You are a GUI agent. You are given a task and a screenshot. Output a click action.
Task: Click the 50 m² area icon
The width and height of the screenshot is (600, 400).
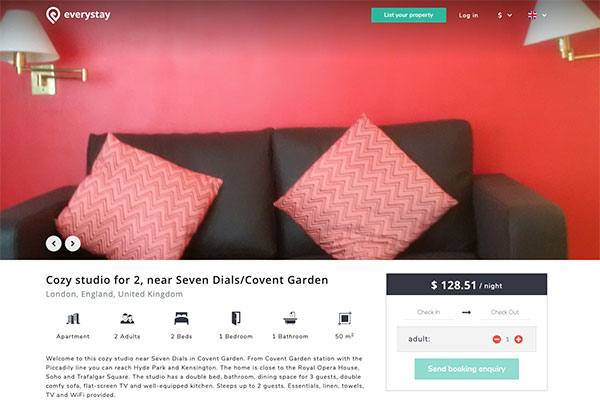pos(345,318)
